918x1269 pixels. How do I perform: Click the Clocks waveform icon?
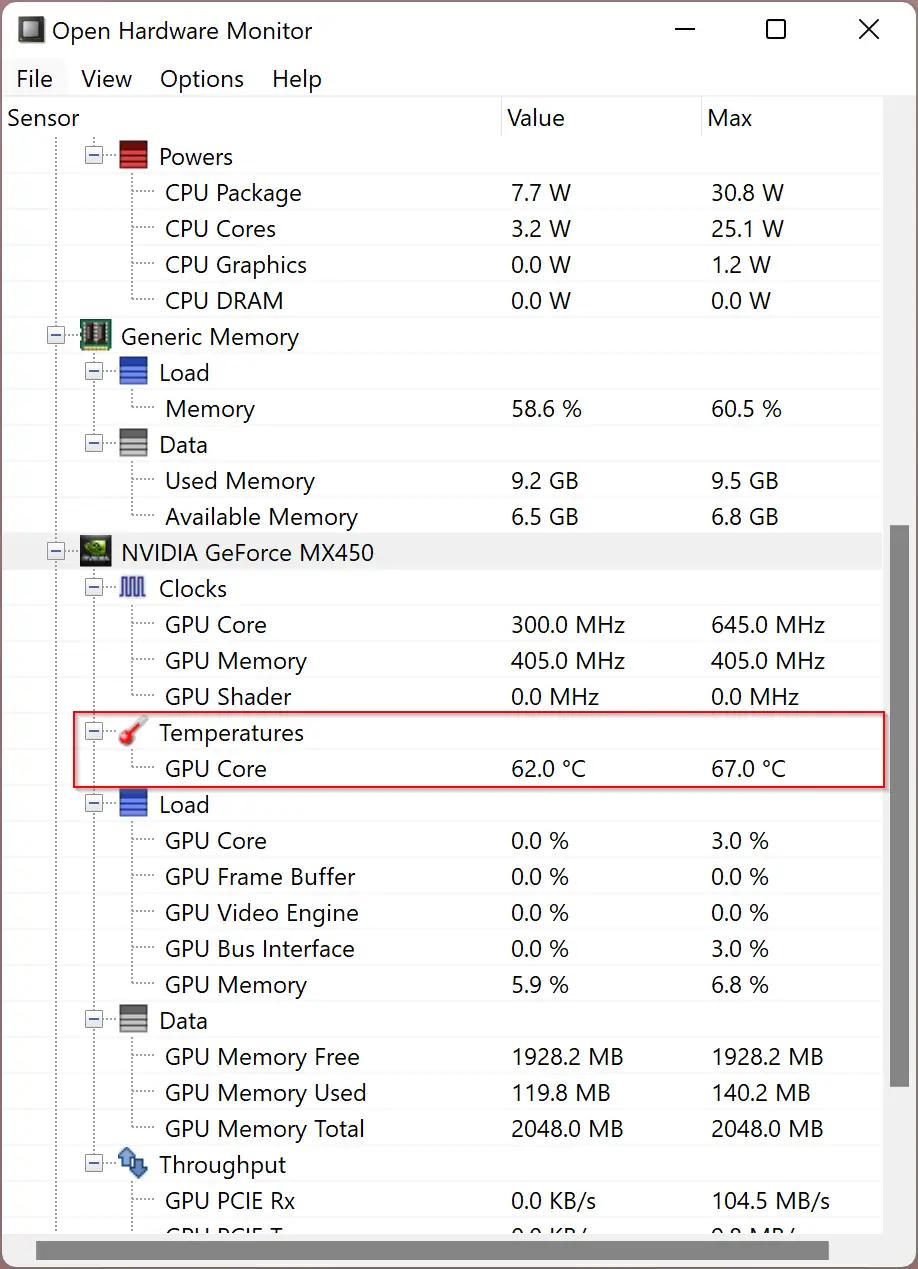click(133, 588)
